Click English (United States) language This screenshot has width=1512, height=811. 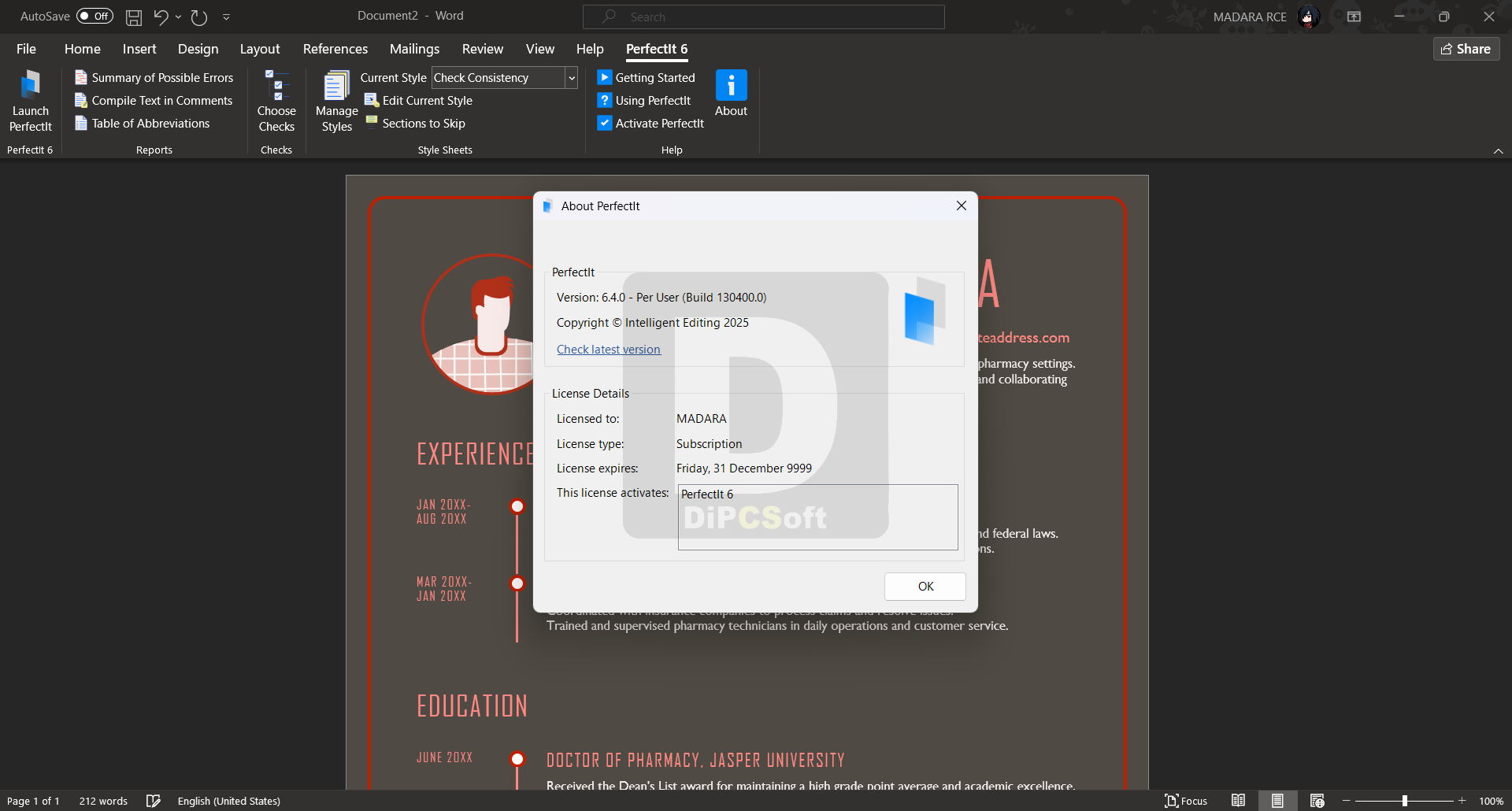tap(228, 801)
